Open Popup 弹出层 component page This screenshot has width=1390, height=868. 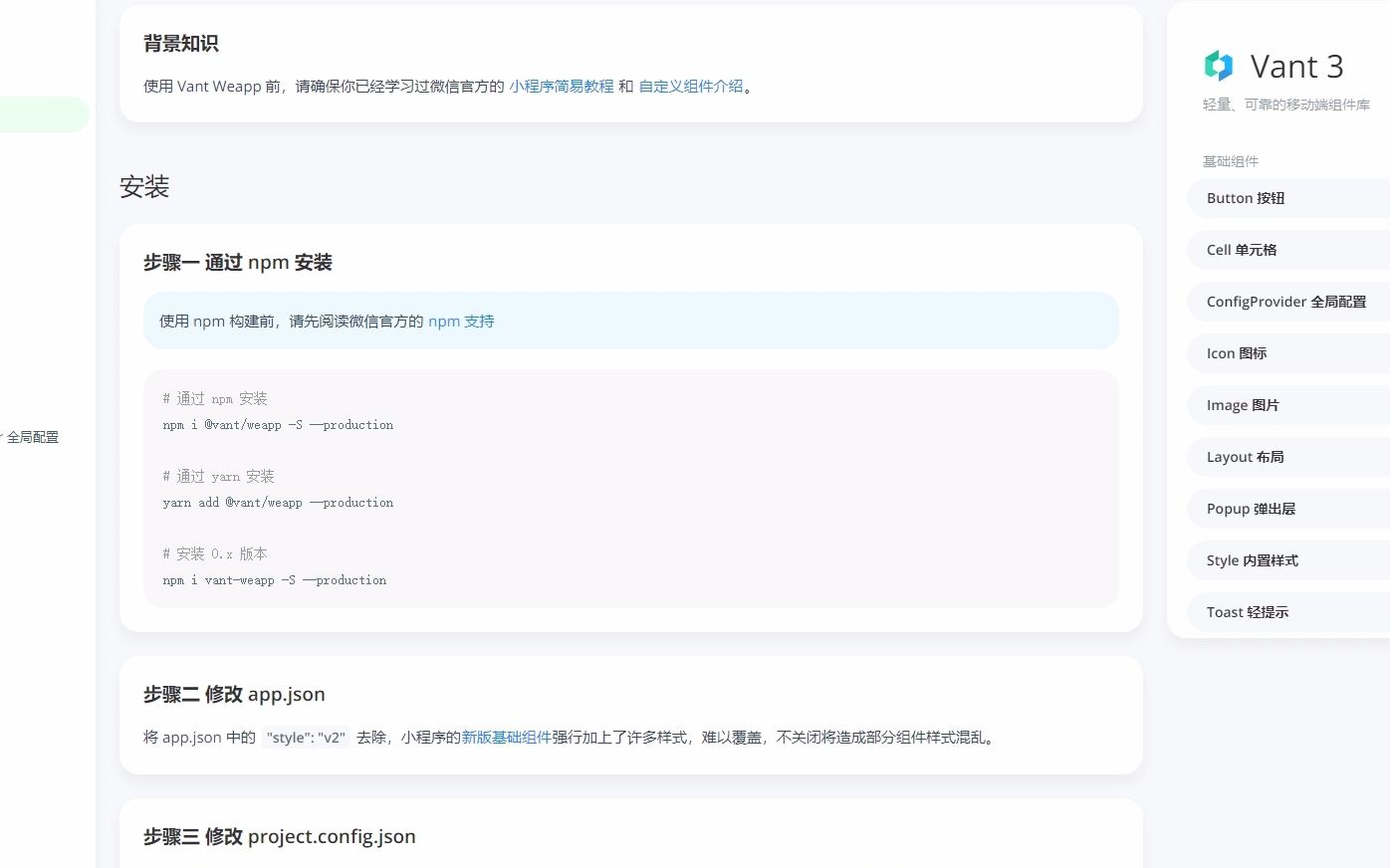tap(1288, 509)
